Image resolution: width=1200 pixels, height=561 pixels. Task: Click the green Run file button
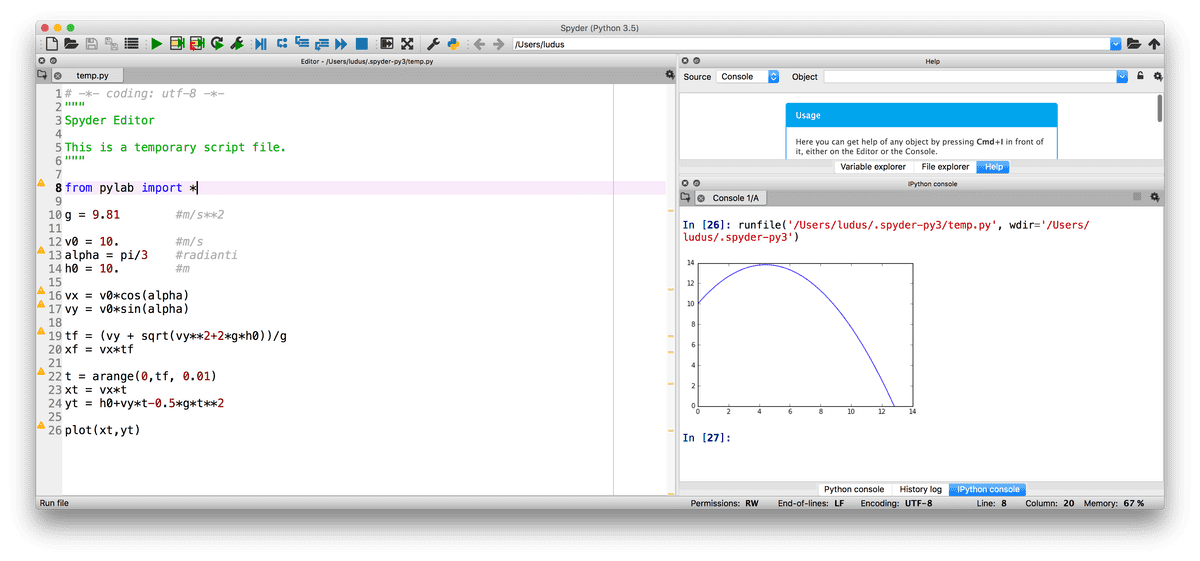tap(156, 44)
